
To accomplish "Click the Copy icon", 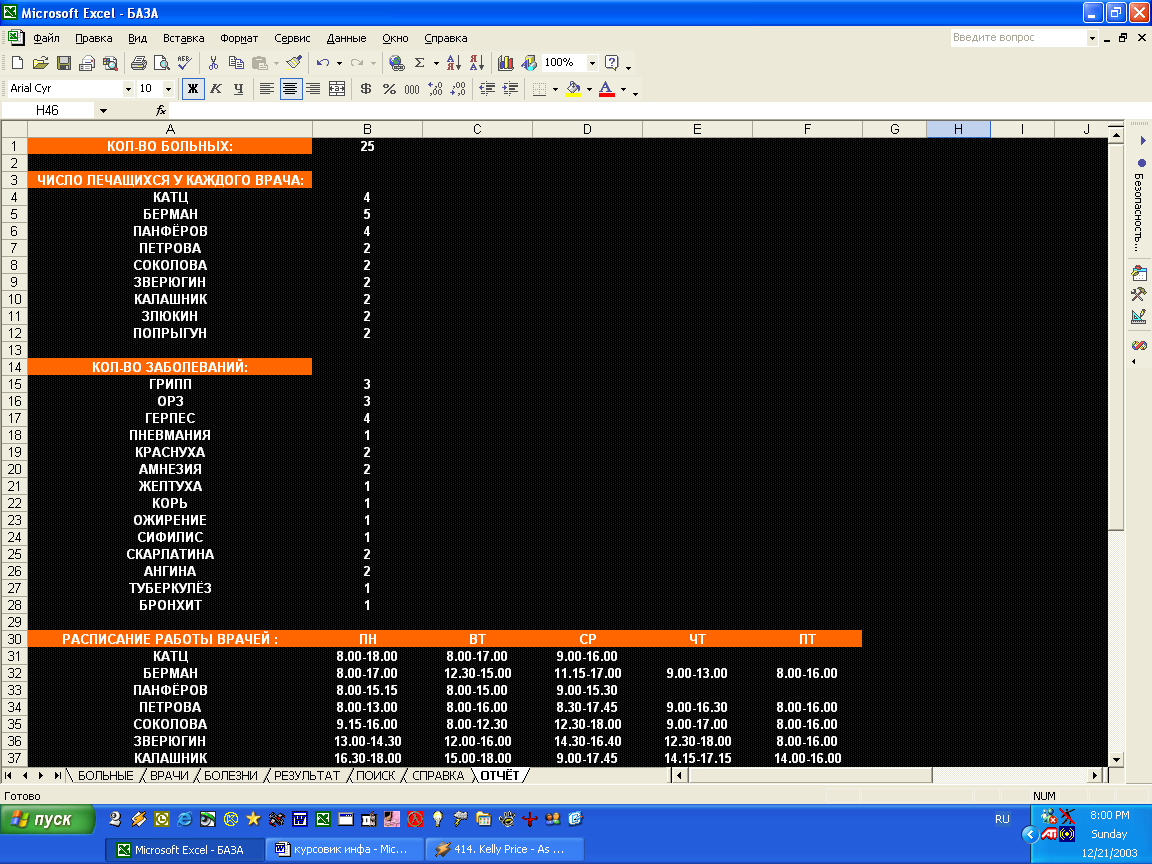I will tap(236, 63).
